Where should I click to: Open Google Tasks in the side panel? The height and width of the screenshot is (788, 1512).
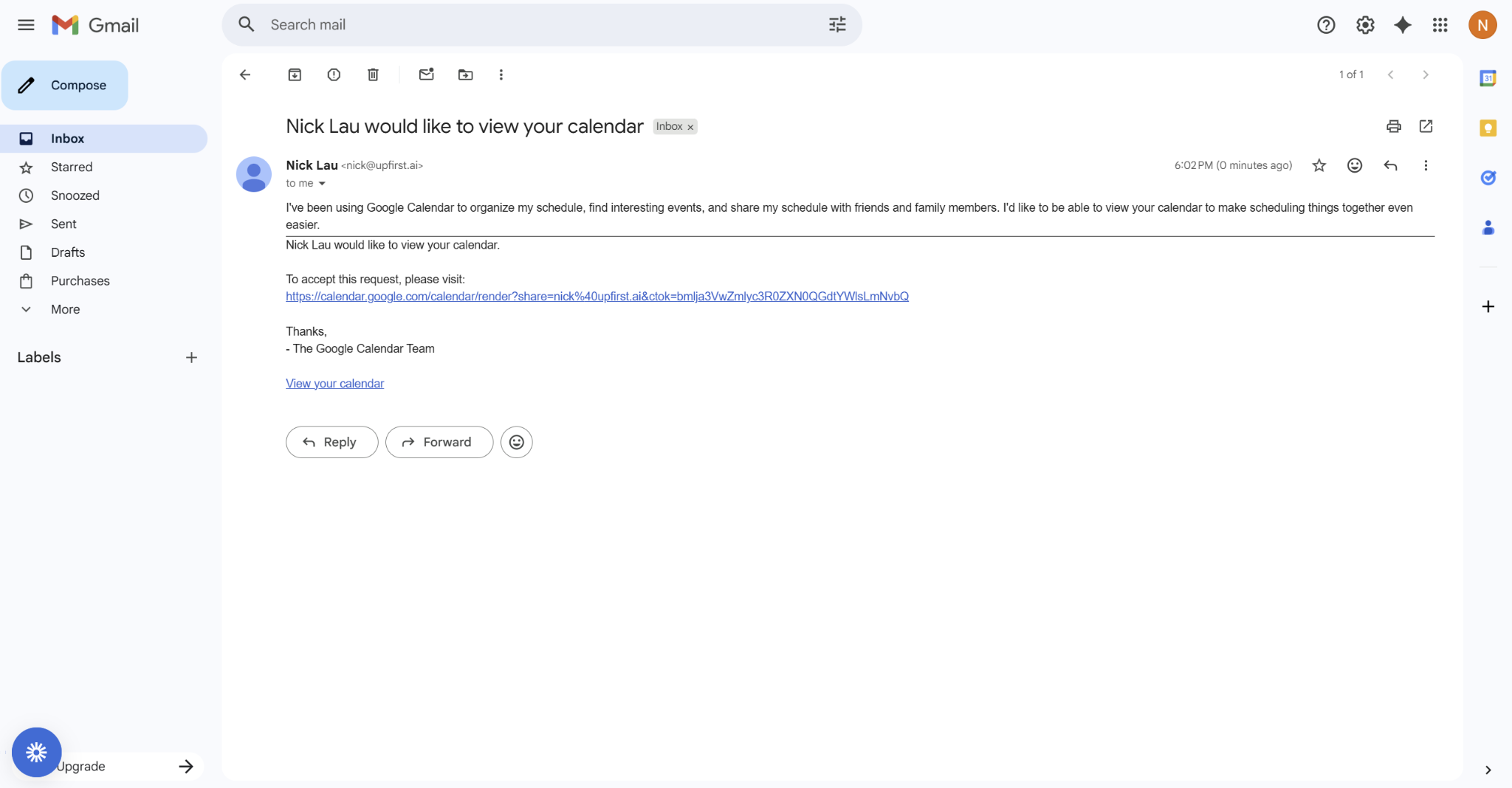click(x=1488, y=177)
